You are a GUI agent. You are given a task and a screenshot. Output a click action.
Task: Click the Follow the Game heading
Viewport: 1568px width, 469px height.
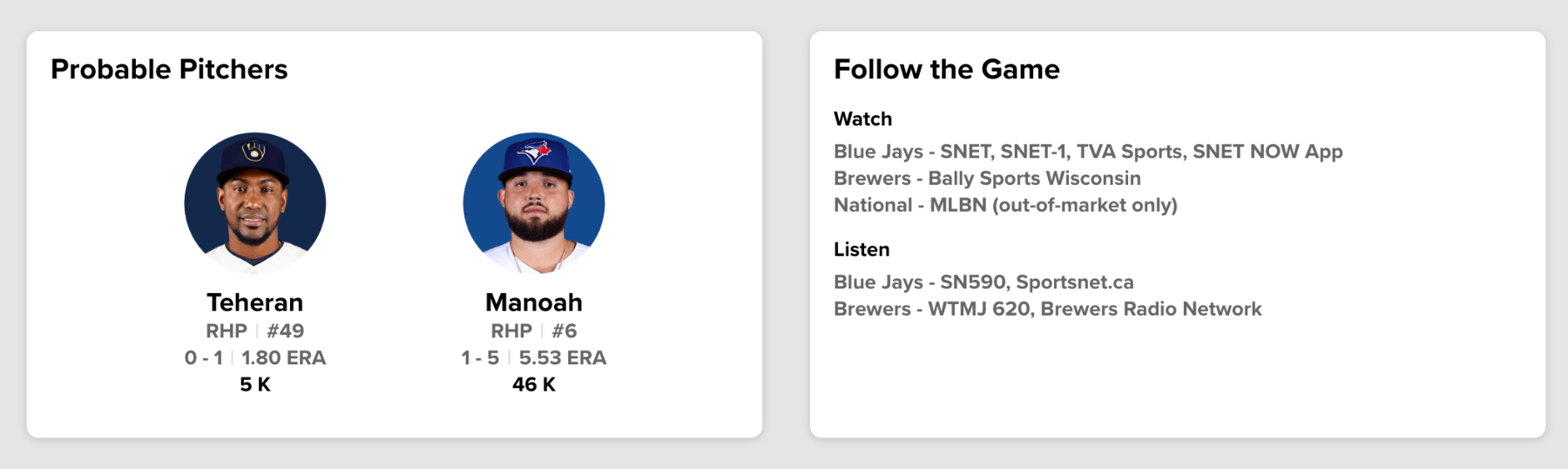(x=947, y=70)
